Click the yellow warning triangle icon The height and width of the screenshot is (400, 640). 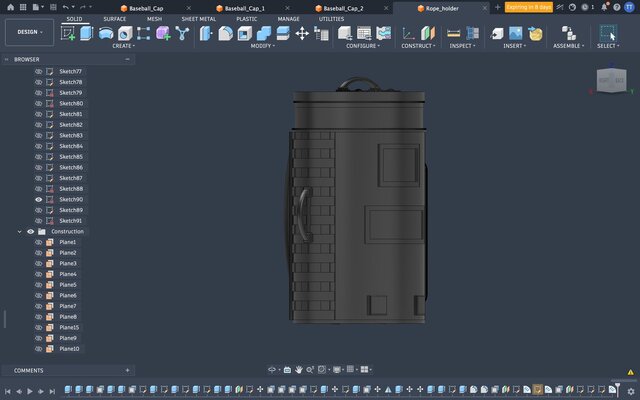(x=631, y=372)
